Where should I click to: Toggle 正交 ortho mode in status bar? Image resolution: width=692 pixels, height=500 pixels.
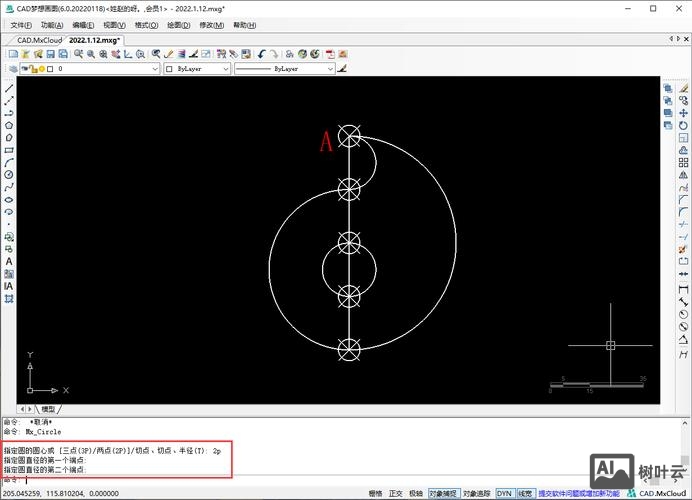pos(396,493)
